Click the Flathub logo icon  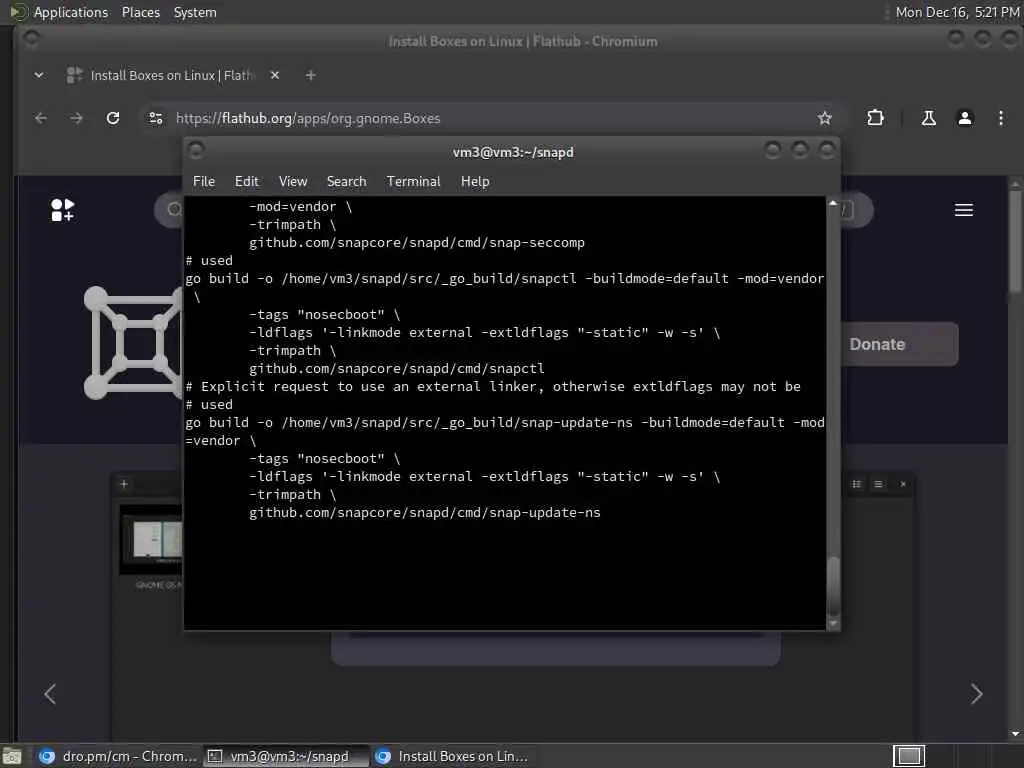point(63,210)
